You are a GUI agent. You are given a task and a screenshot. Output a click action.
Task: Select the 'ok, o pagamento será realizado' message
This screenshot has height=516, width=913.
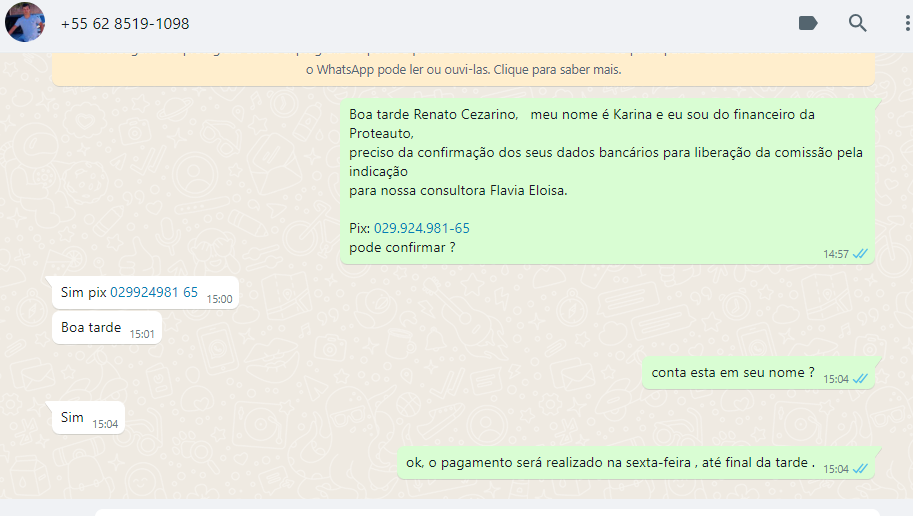tap(610, 463)
